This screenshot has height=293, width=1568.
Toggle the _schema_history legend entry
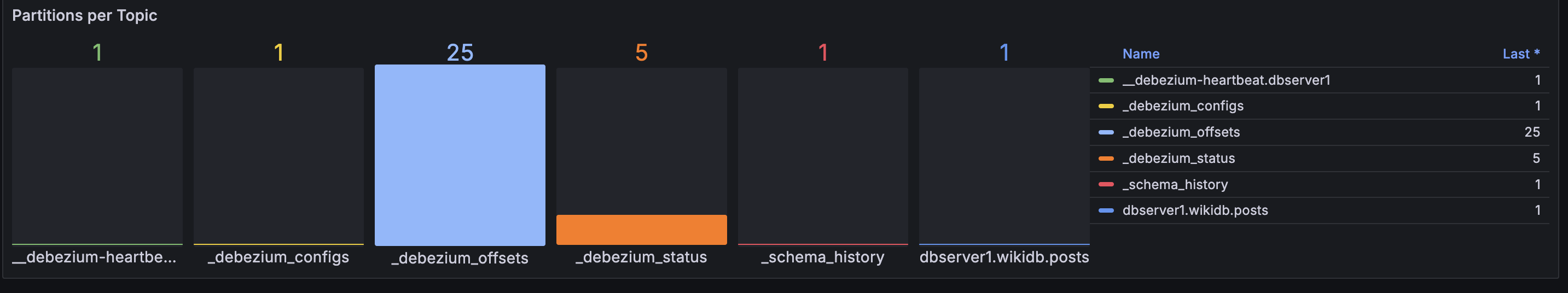(x=1174, y=184)
